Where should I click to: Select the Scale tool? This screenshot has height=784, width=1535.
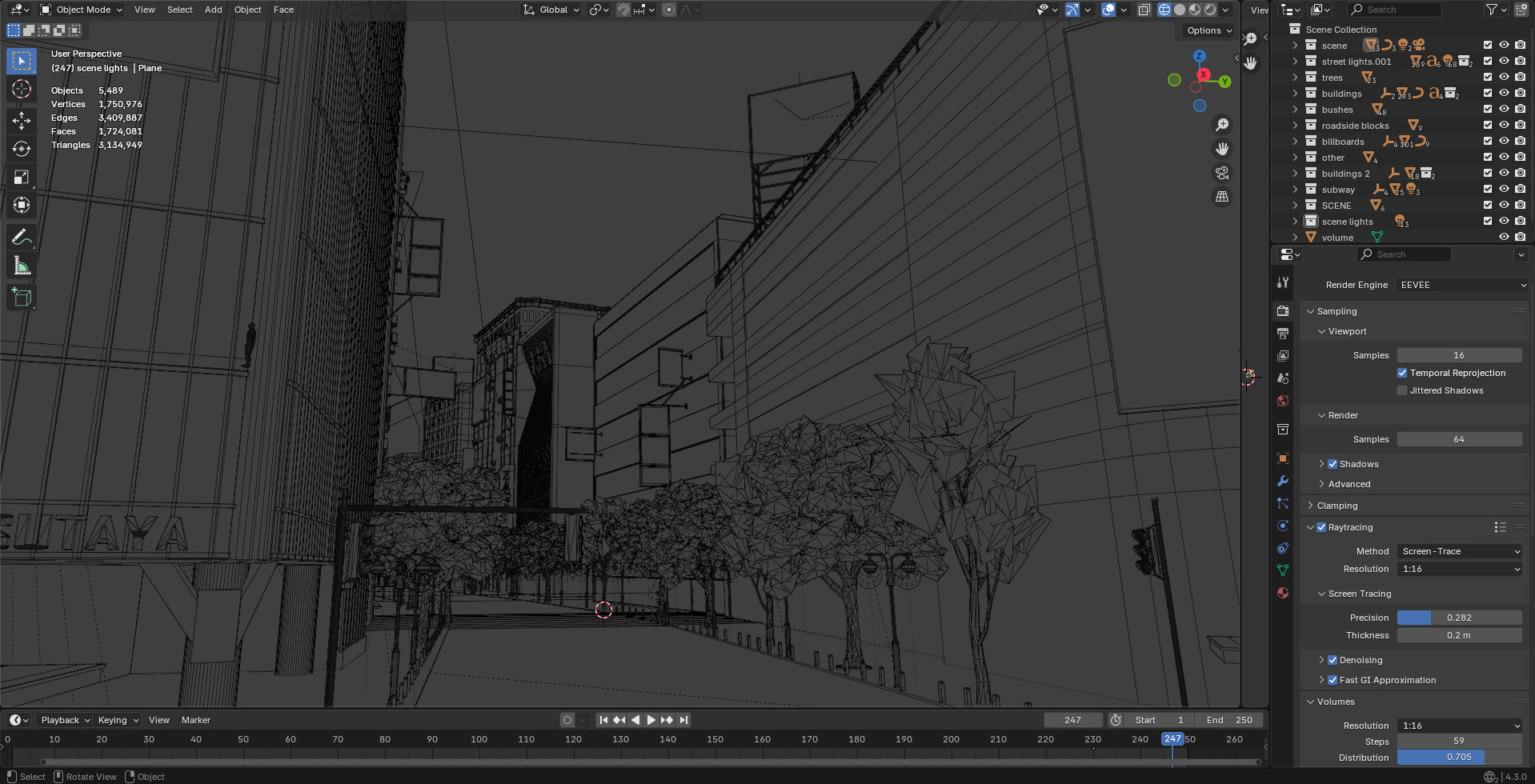22,177
